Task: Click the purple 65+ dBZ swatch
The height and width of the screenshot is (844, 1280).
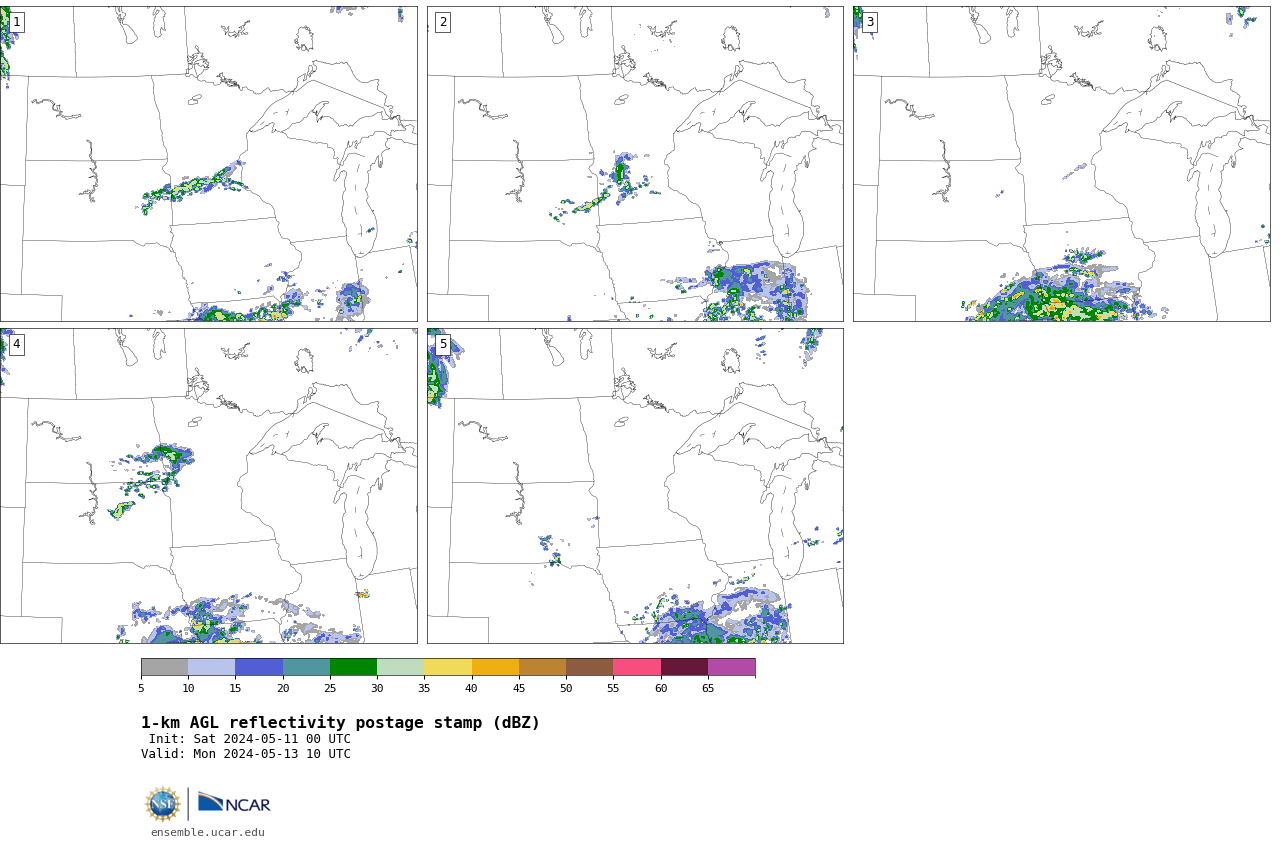Action: coord(731,667)
